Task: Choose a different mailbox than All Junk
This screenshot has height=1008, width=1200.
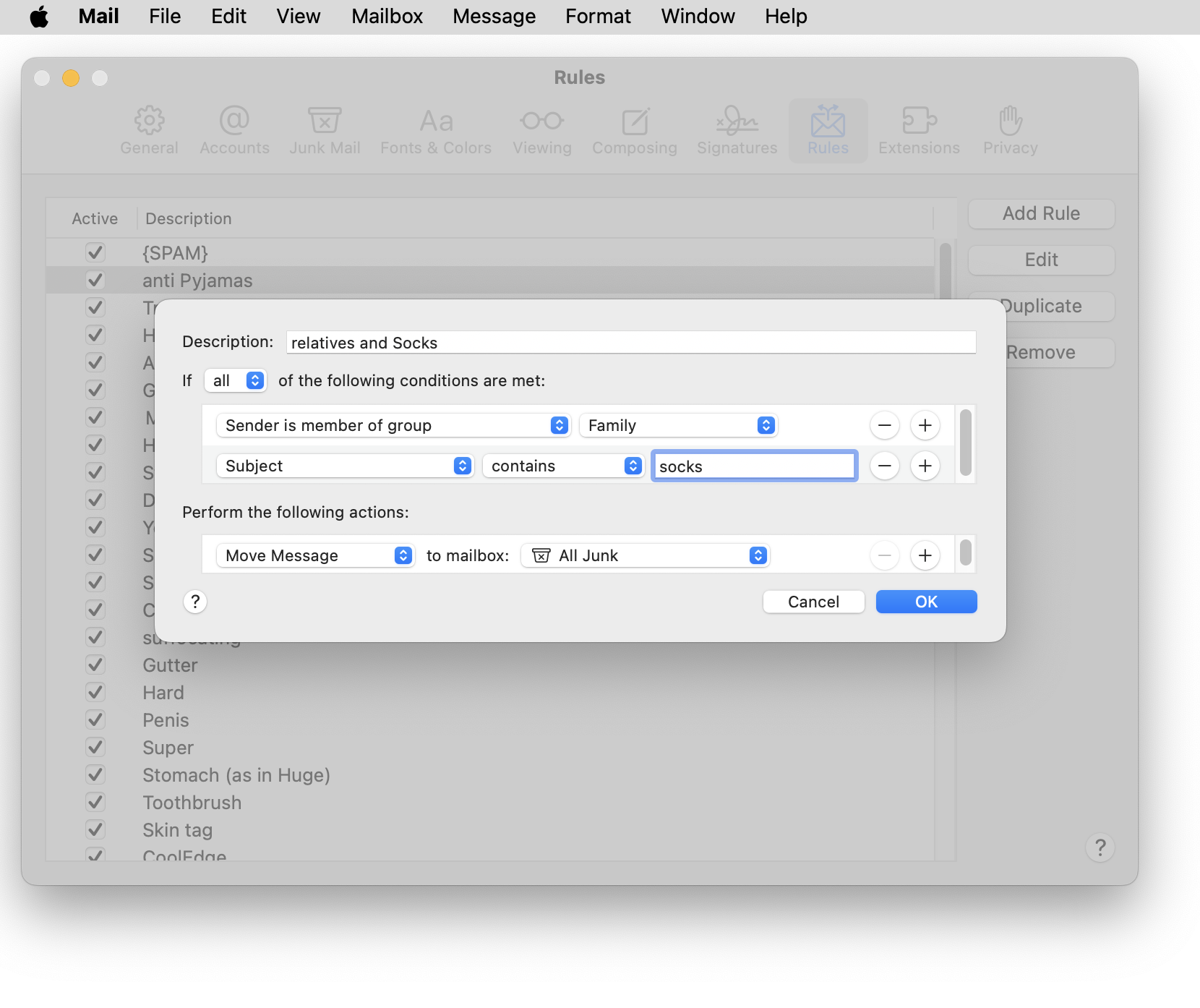Action: coord(645,555)
